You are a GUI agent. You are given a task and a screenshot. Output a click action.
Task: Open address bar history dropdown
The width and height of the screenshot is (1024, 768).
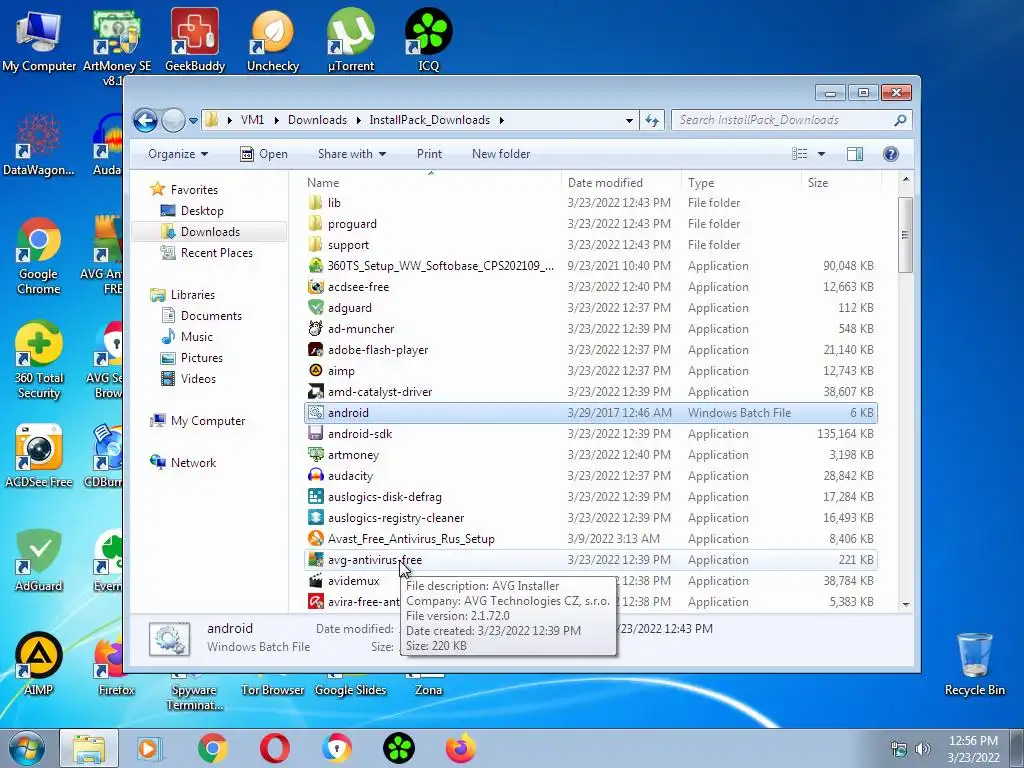629,120
